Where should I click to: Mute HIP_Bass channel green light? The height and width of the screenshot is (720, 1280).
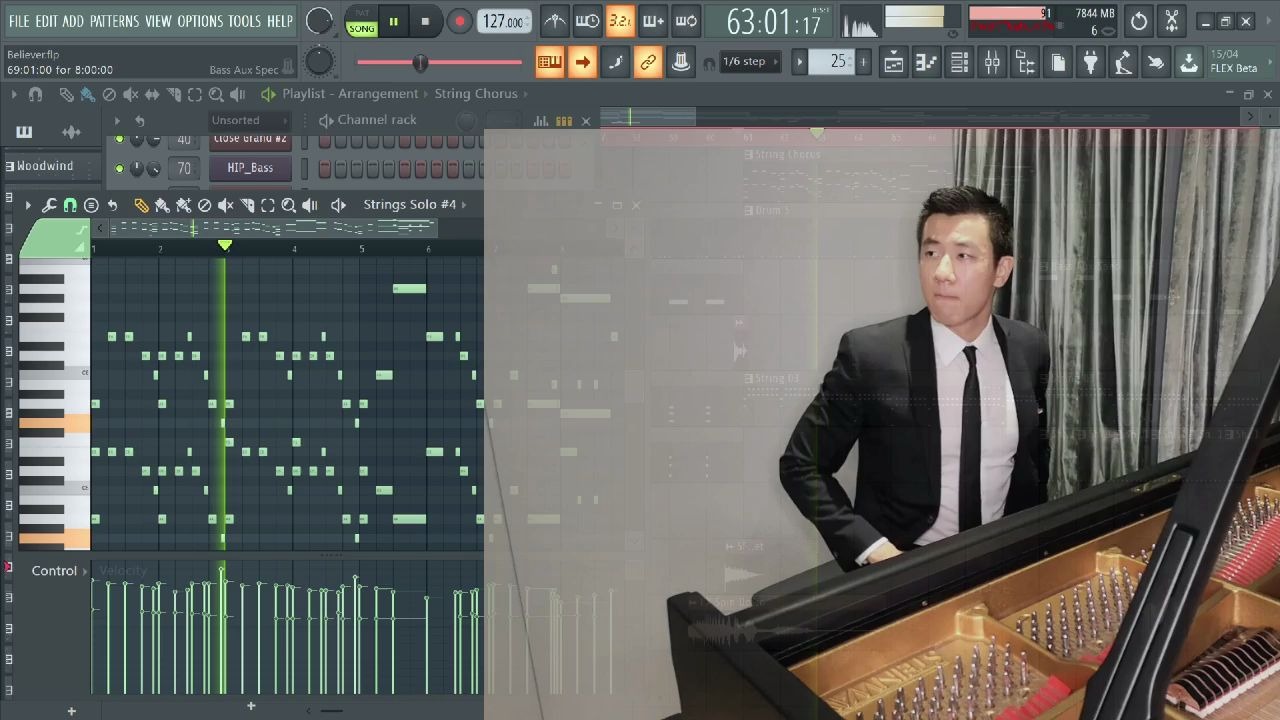[x=120, y=168]
